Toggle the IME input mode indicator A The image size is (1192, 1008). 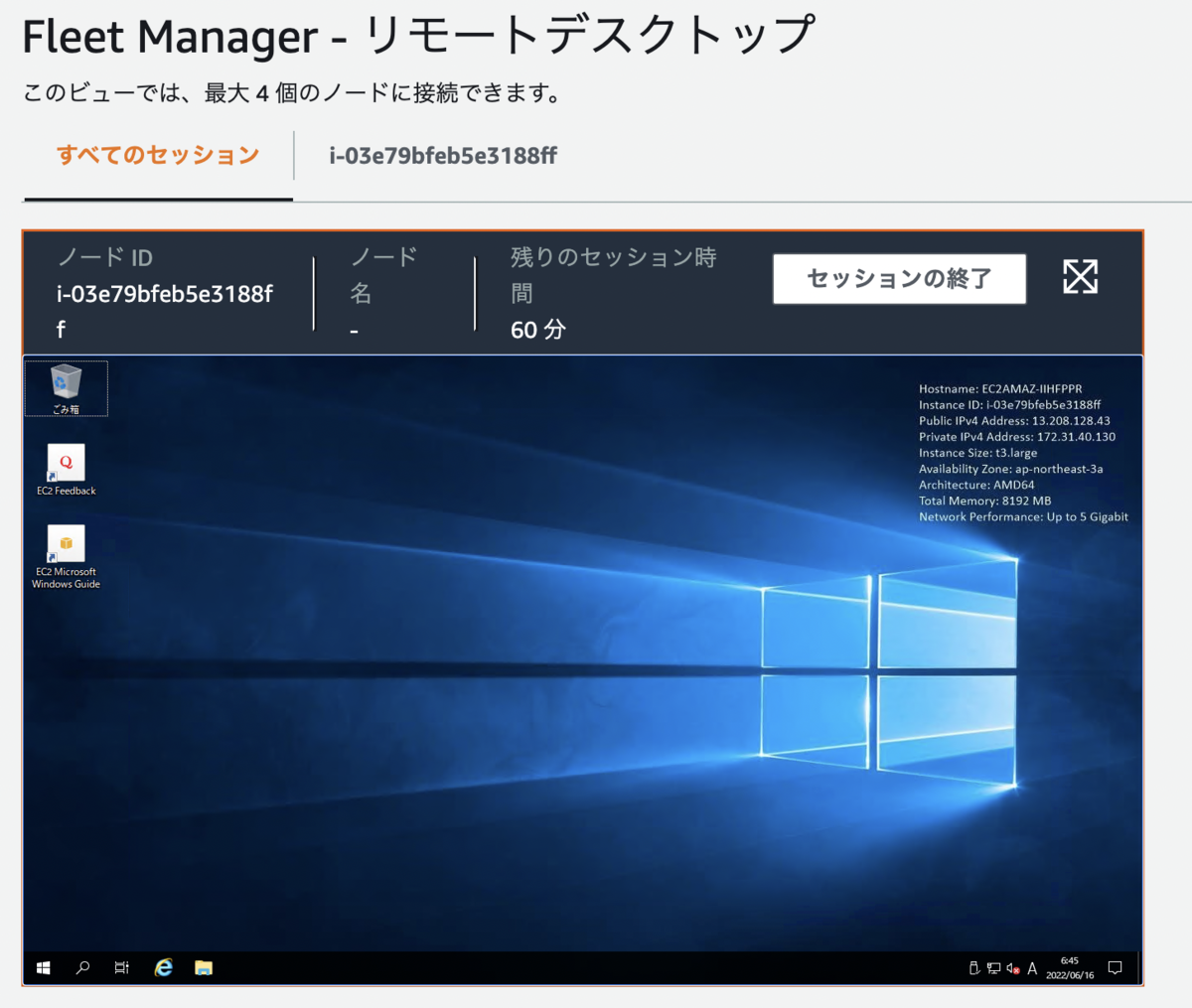(1033, 968)
